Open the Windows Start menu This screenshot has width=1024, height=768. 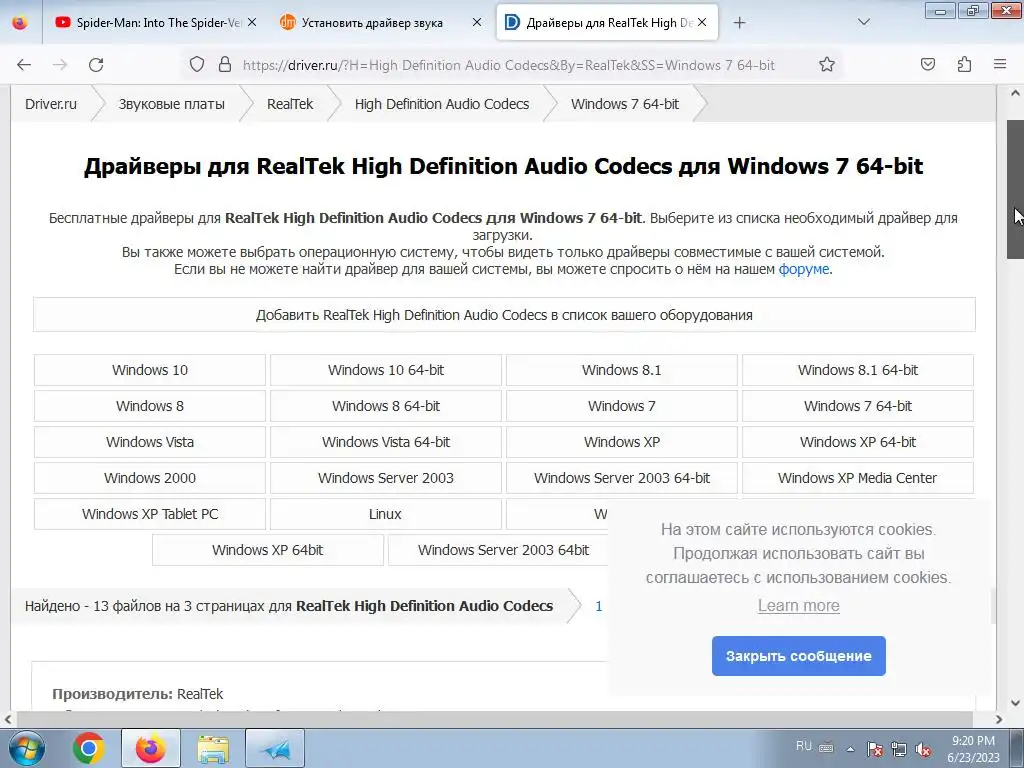click(25, 748)
